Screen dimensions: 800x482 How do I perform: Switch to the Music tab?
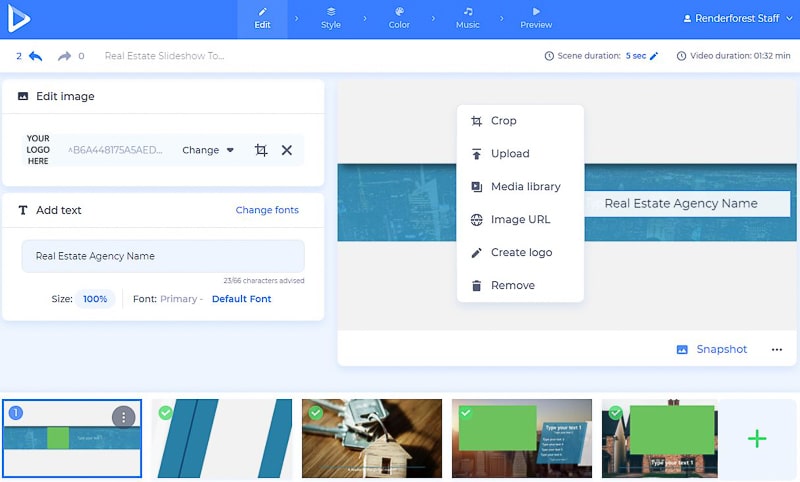pos(467,19)
